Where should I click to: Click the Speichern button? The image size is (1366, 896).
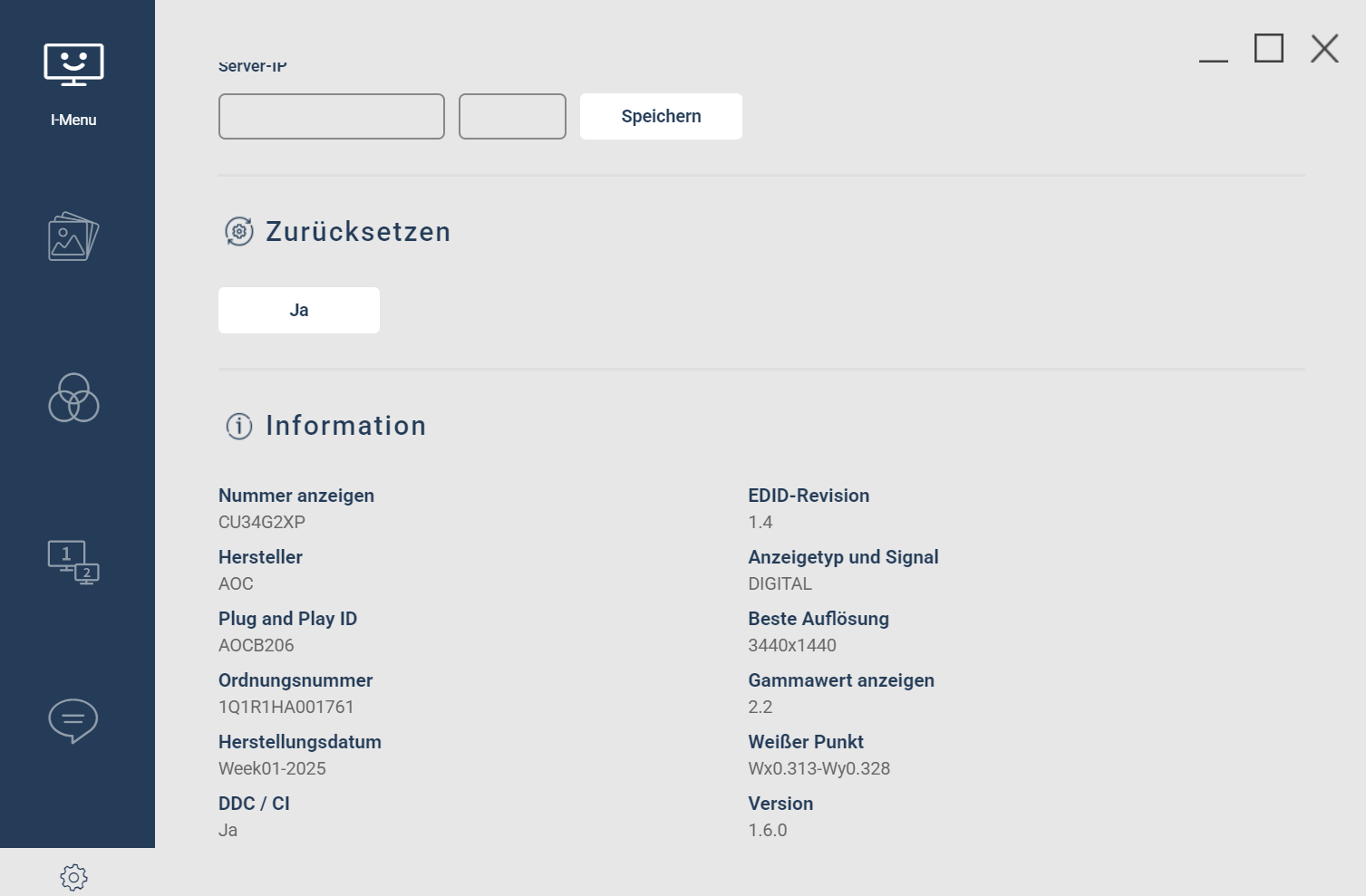(661, 116)
